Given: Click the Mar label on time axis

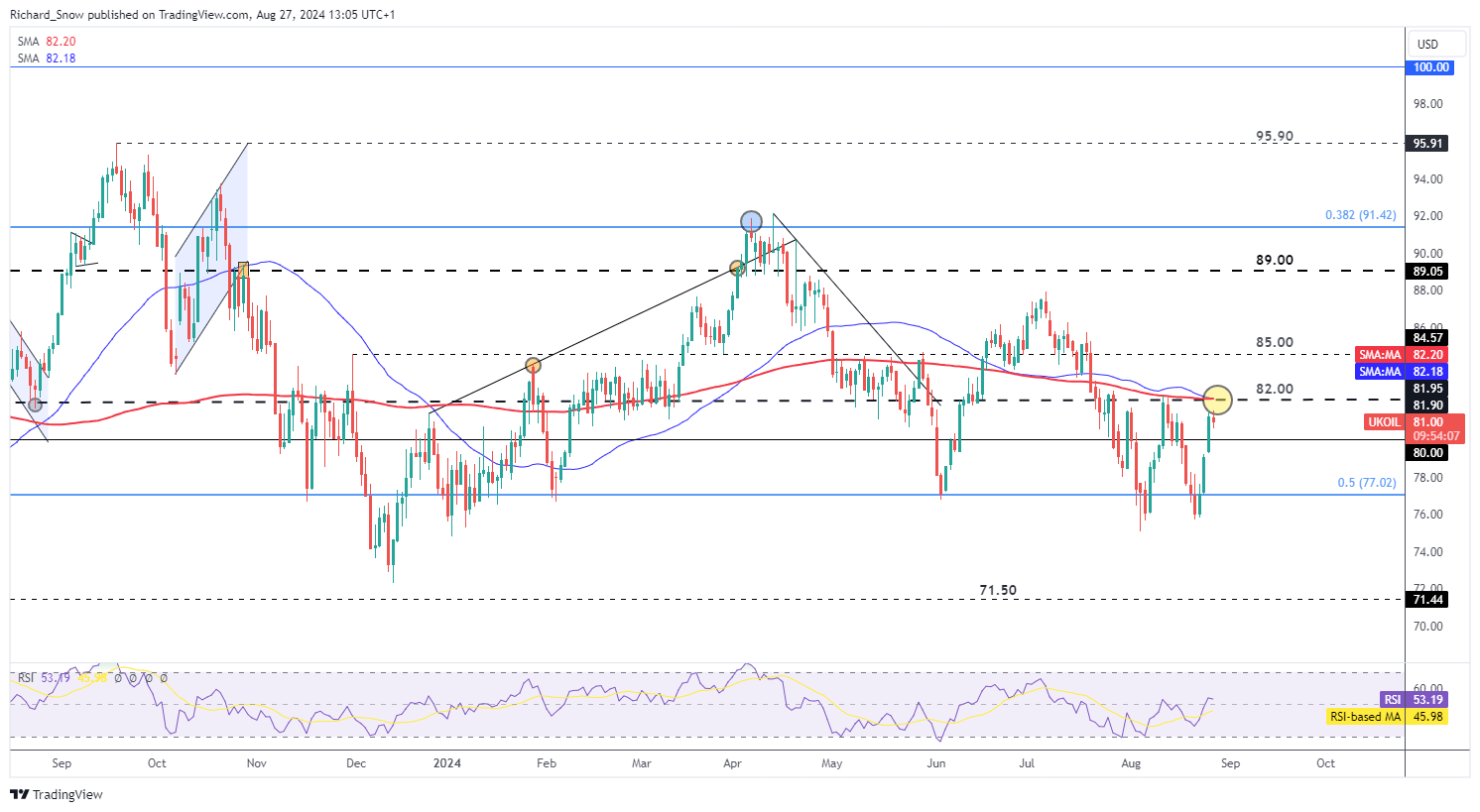Looking at the screenshot, I should point(642,763).
